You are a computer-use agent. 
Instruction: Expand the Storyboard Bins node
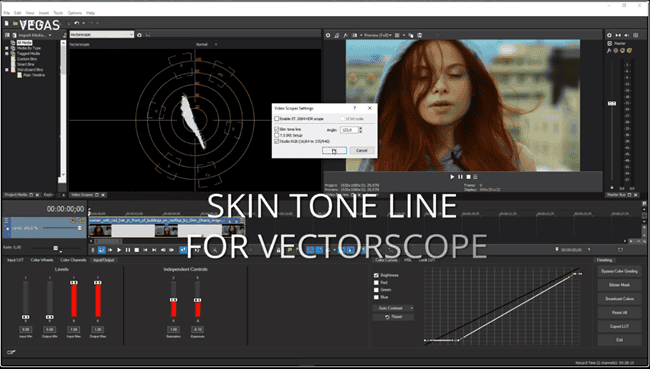(x=7, y=70)
